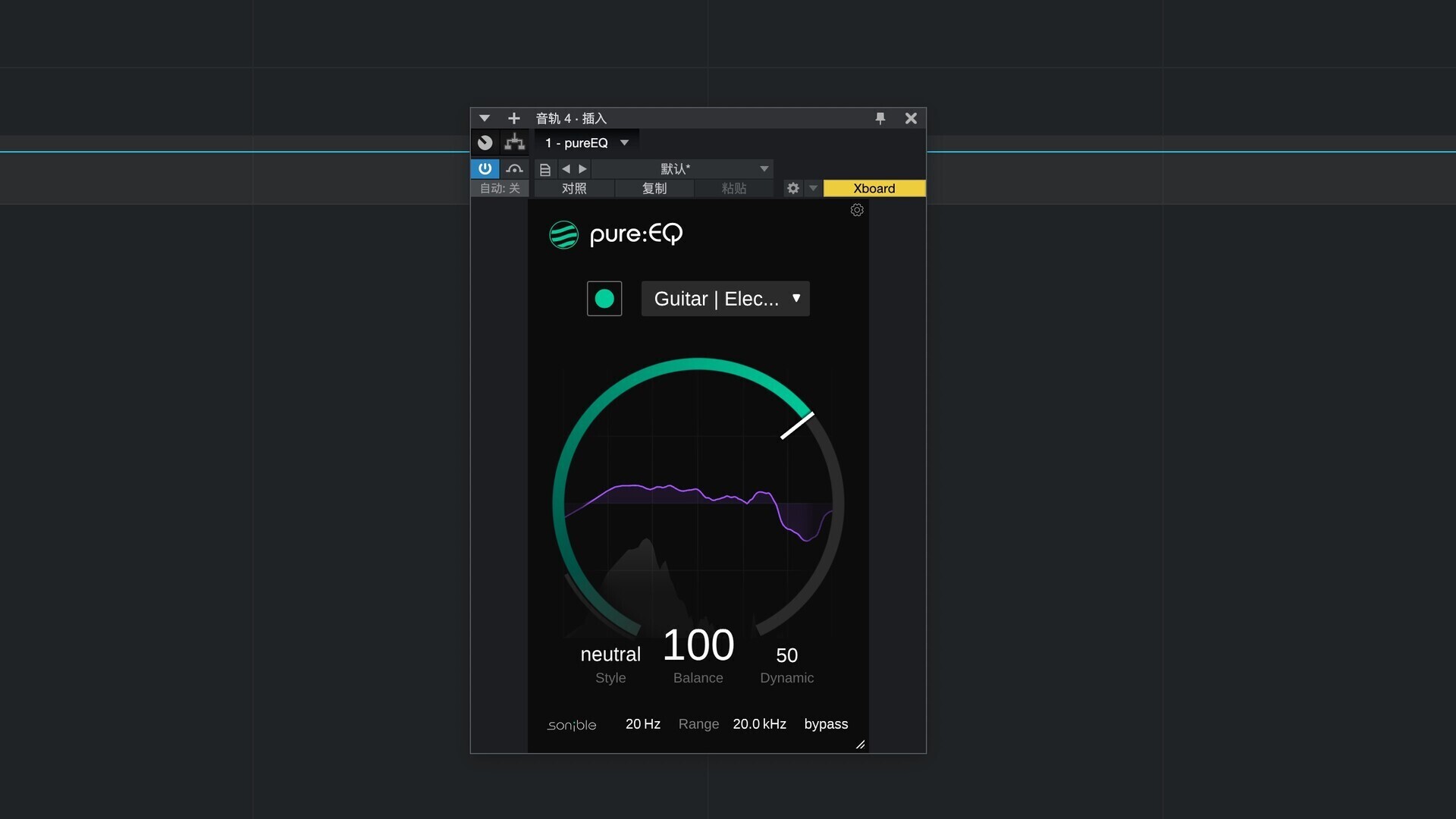This screenshot has width=1456, height=819.
Task: Go to next preset arrow
Action: pos(582,169)
